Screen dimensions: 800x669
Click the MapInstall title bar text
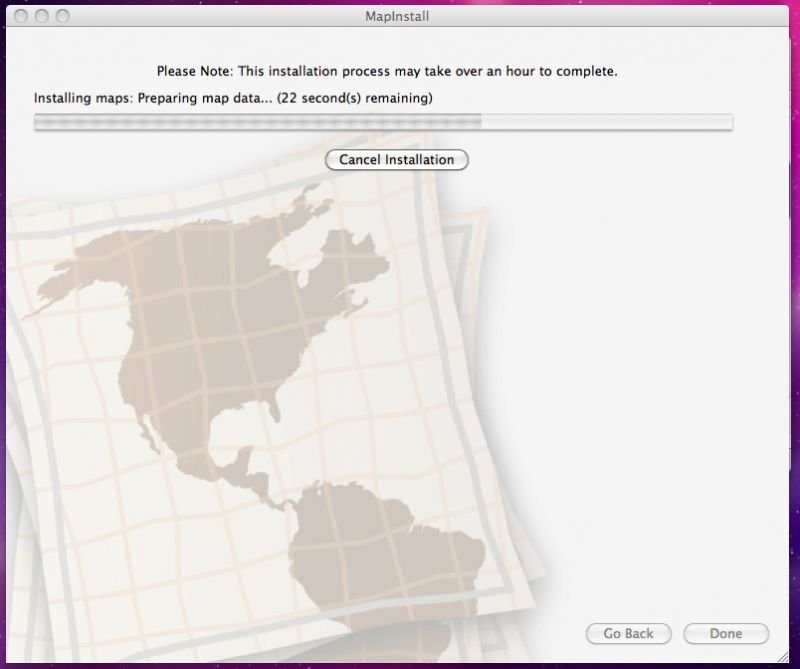(399, 16)
